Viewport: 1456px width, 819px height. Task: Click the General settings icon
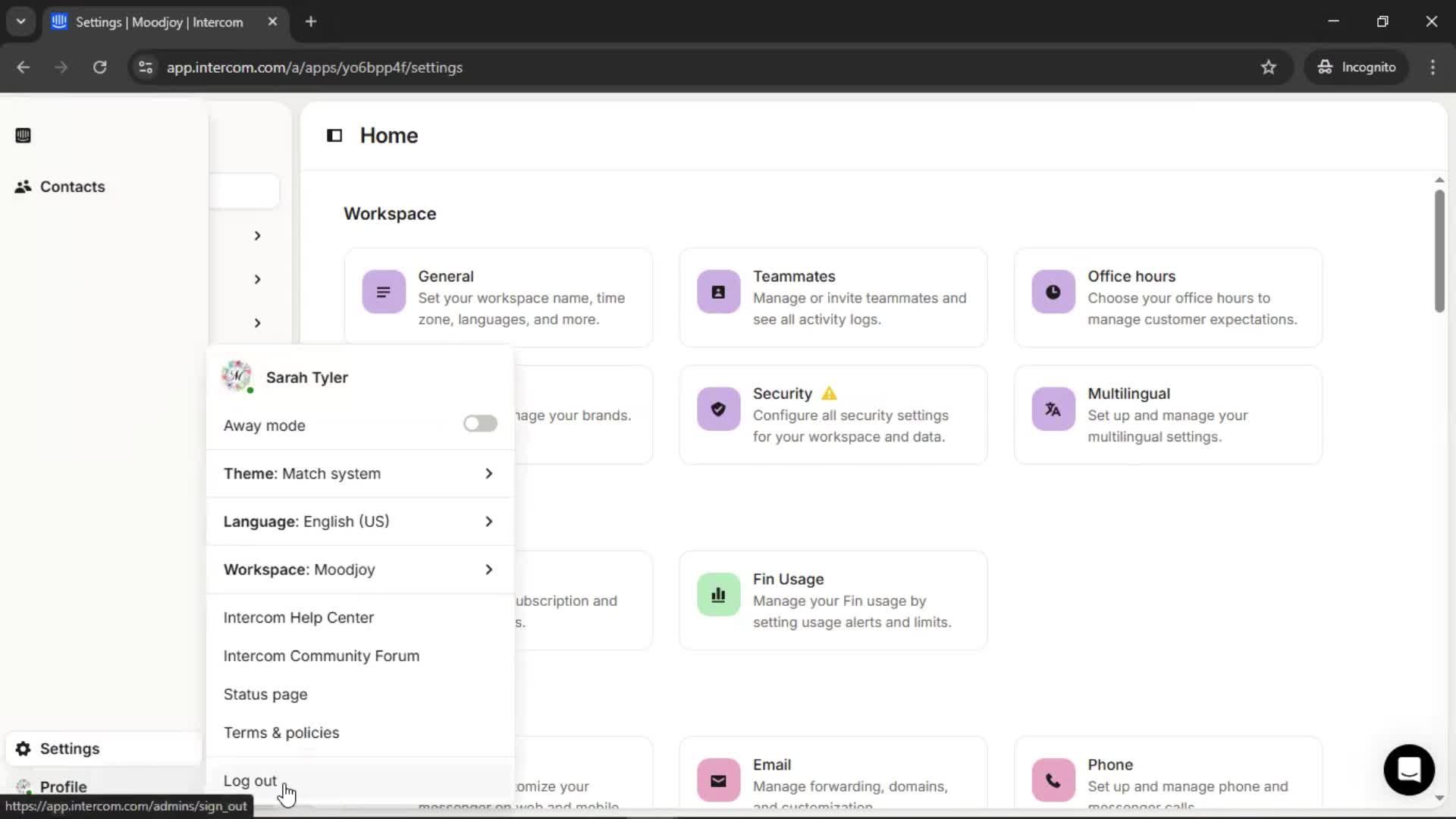click(x=384, y=292)
